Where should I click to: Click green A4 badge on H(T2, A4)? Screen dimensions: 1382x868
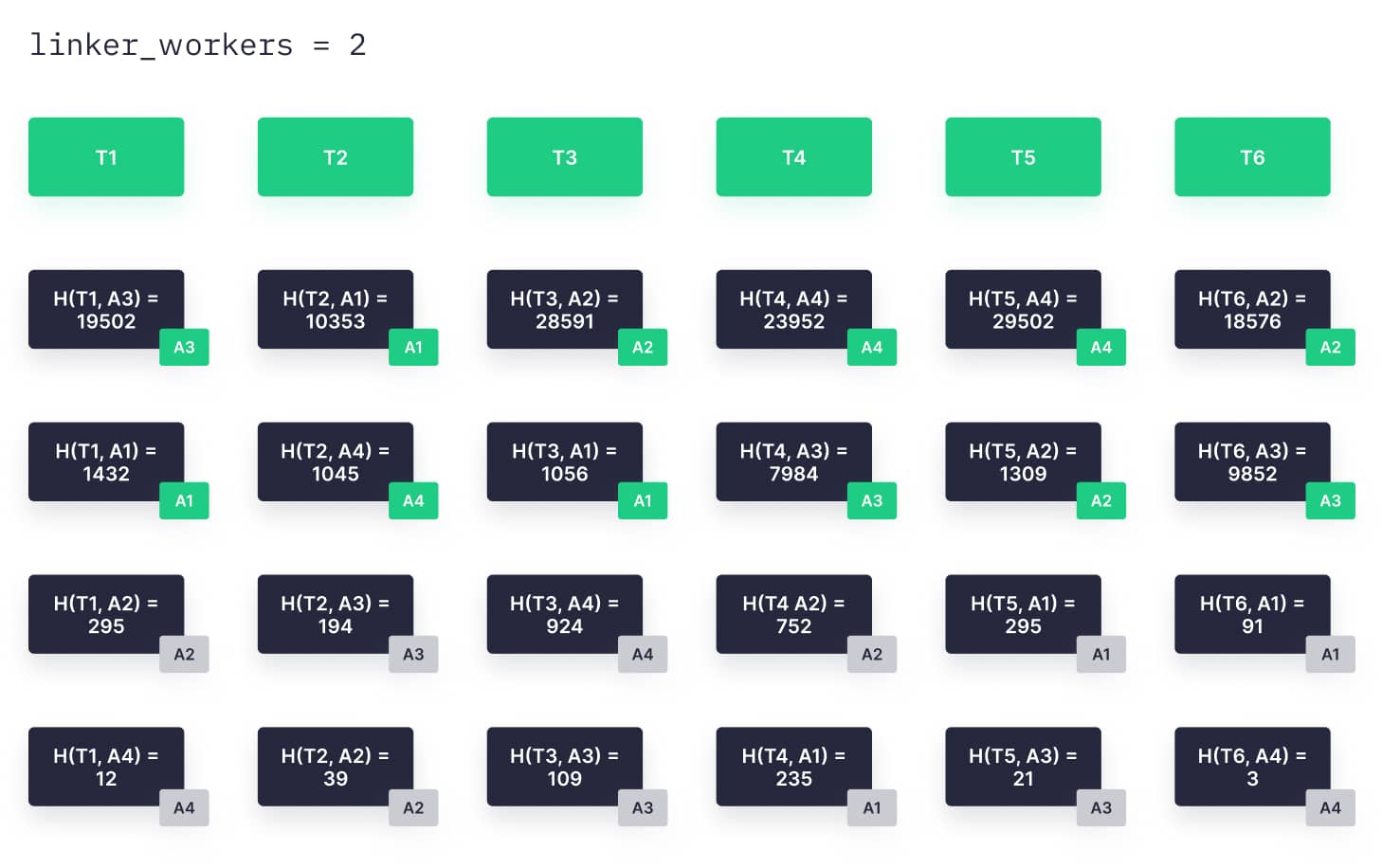click(413, 500)
